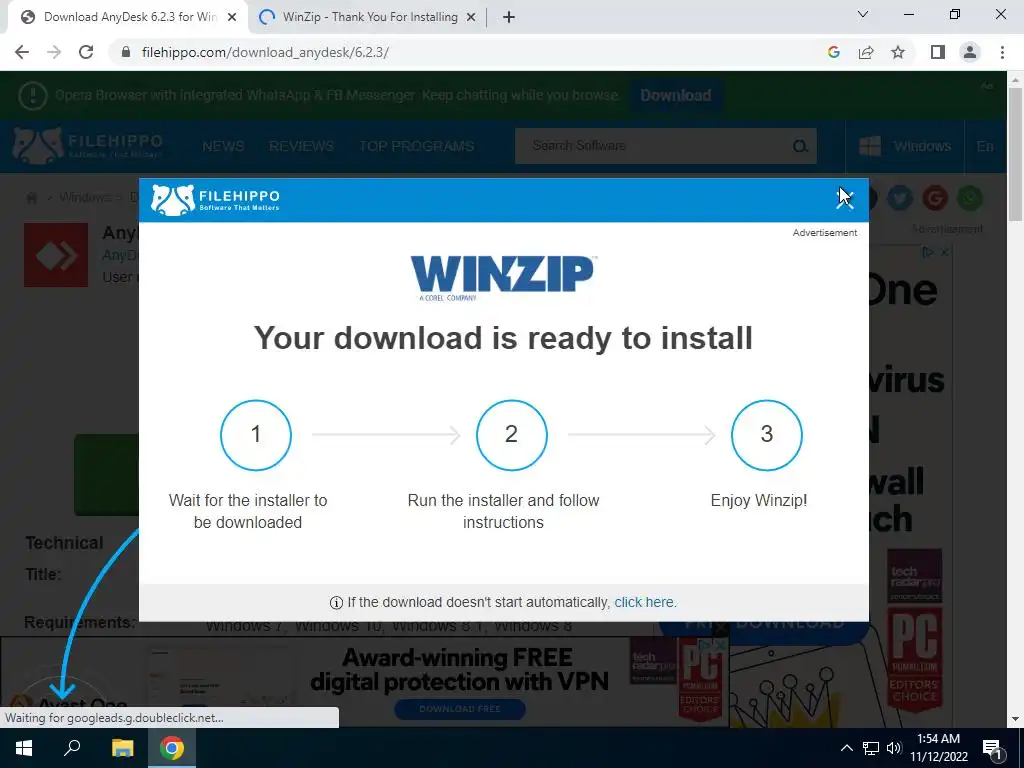Image resolution: width=1024 pixels, height=768 pixels.
Task: Open the notification center icon
Action: 993,748
